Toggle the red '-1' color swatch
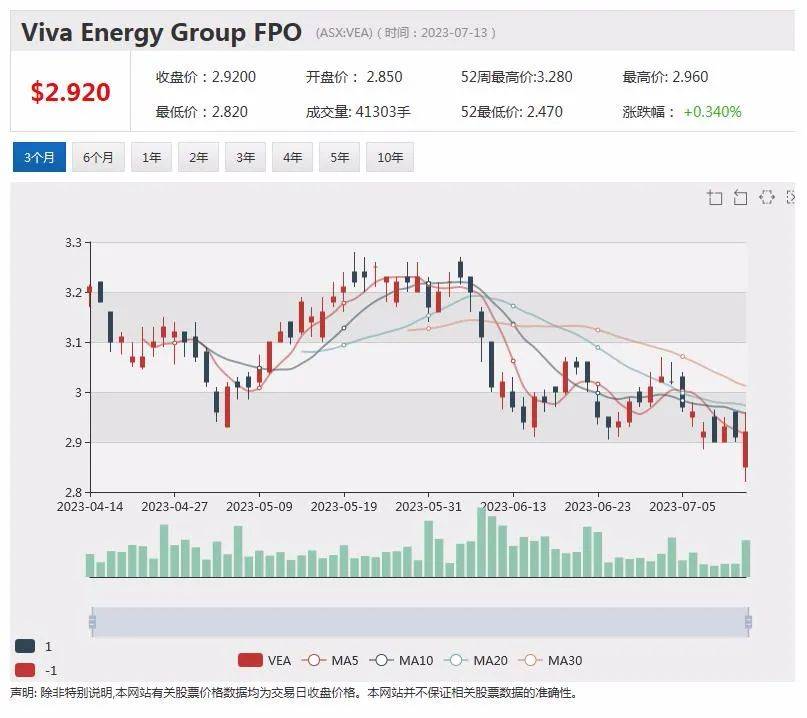This screenshot has height=718, width=807. click(x=26, y=670)
